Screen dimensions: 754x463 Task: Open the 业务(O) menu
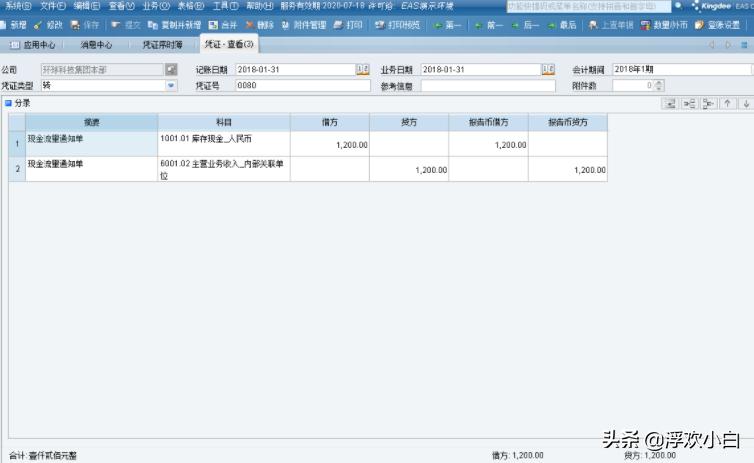pyautogui.click(x=156, y=6)
